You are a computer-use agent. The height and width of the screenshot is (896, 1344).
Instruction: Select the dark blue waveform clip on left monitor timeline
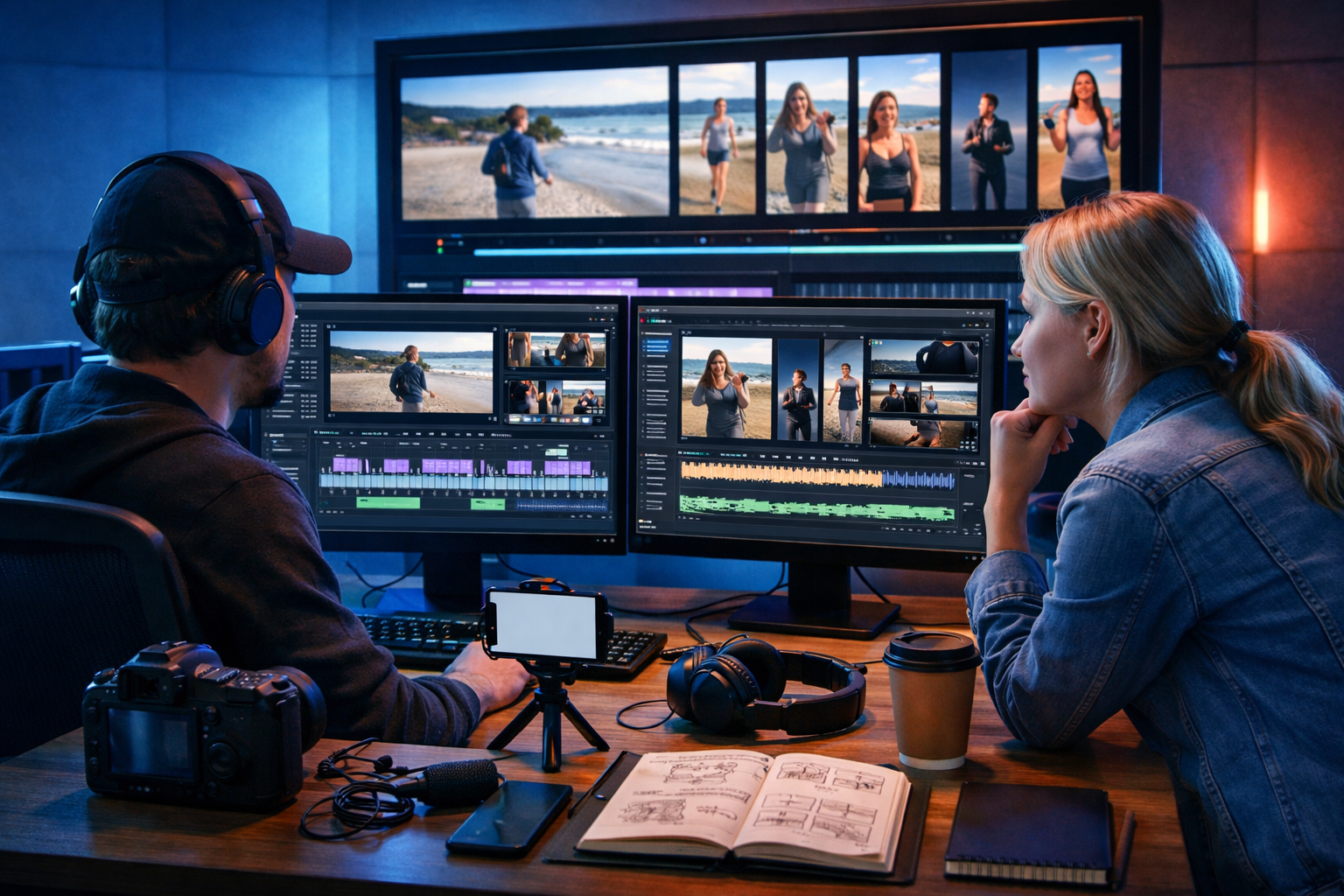pos(562,505)
